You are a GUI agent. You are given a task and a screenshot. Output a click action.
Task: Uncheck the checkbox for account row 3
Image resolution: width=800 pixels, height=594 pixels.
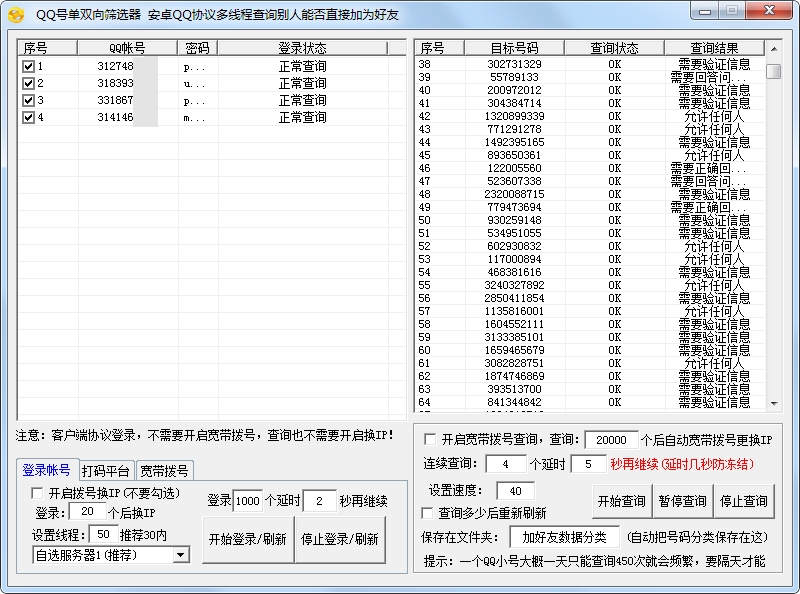(28, 101)
